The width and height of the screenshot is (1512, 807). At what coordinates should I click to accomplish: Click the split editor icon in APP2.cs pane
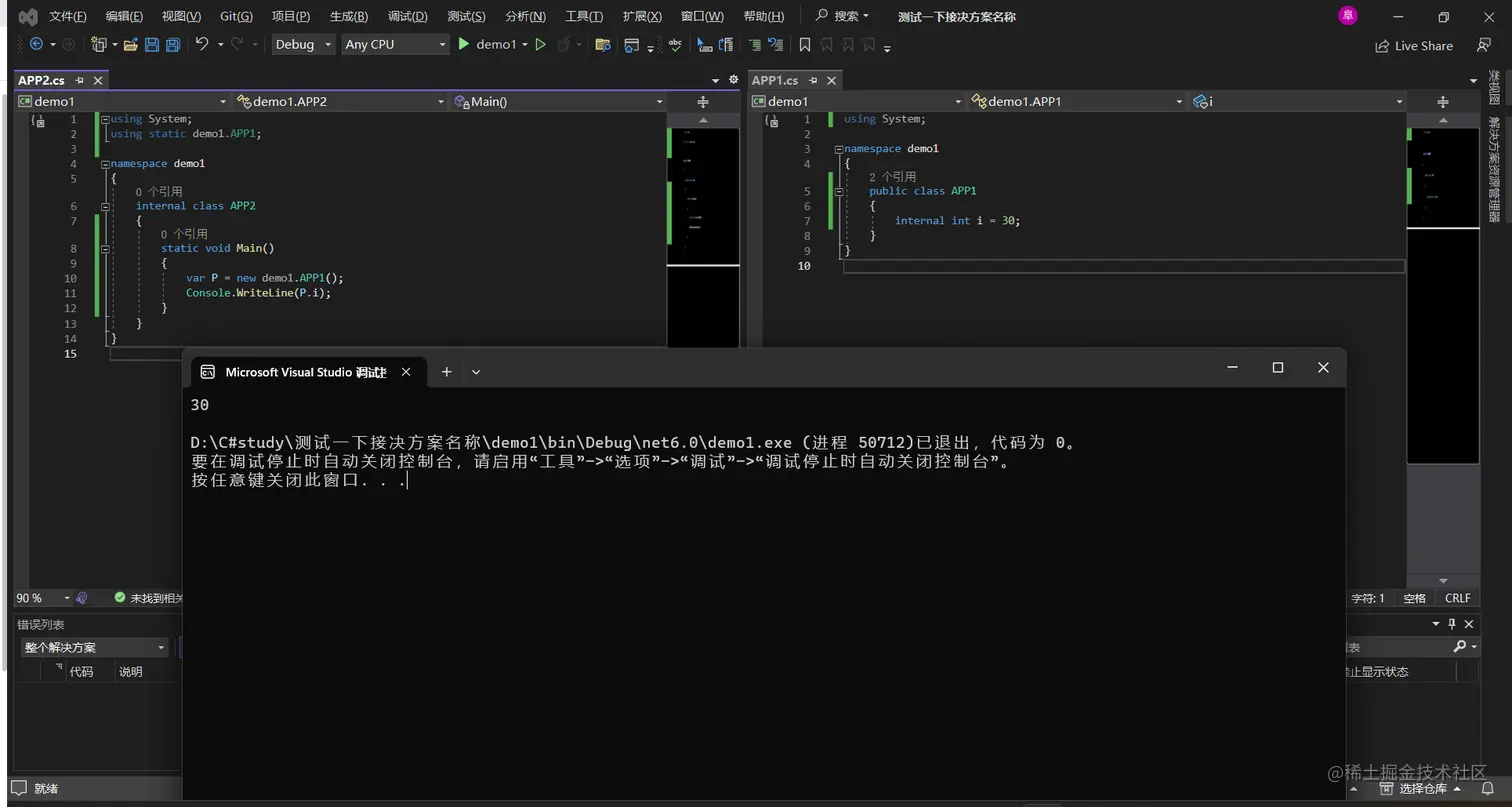(703, 101)
